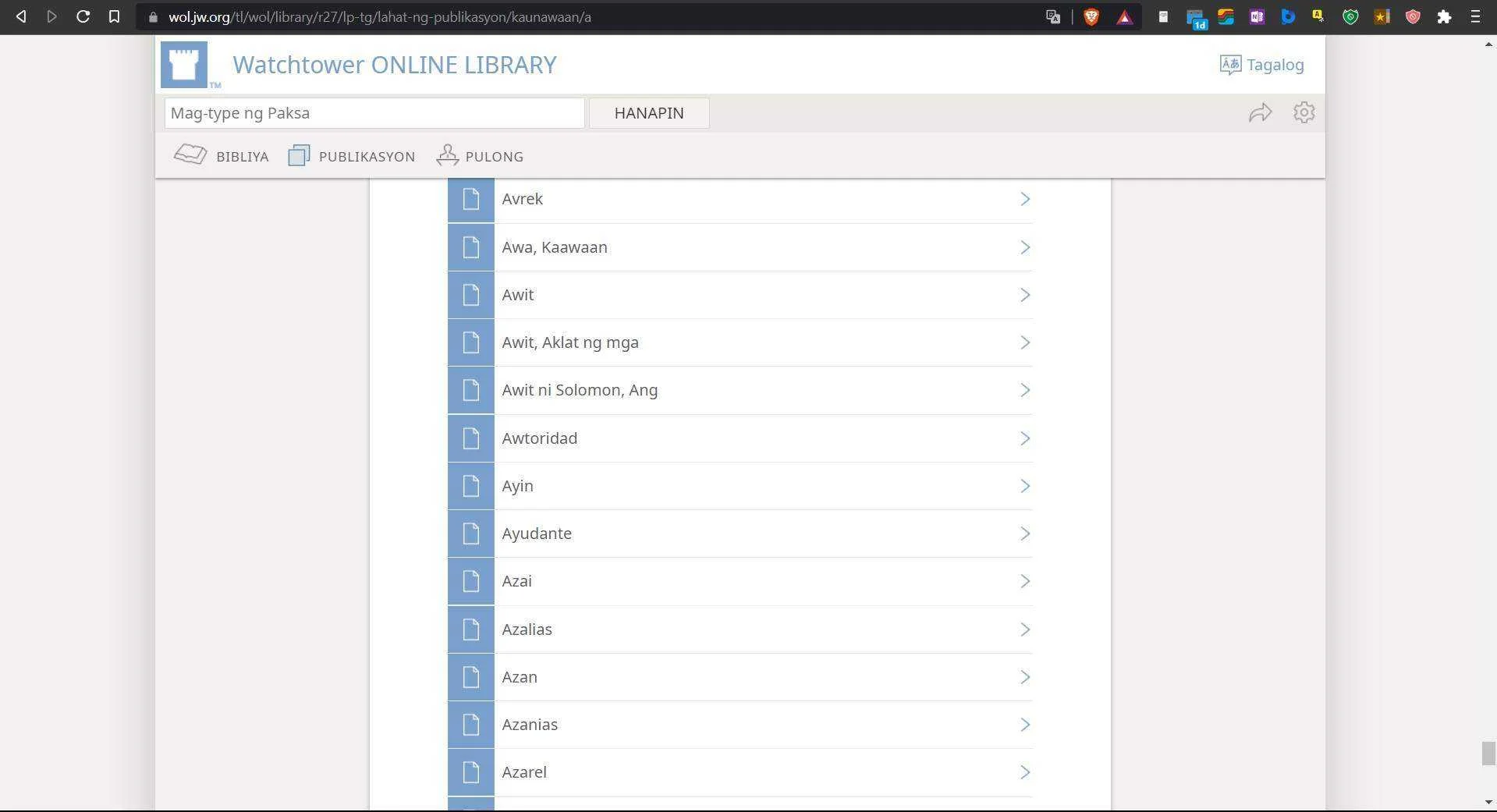
Task: Click the chevron arrow on the Azarel row
Action: coord(1025,772)
